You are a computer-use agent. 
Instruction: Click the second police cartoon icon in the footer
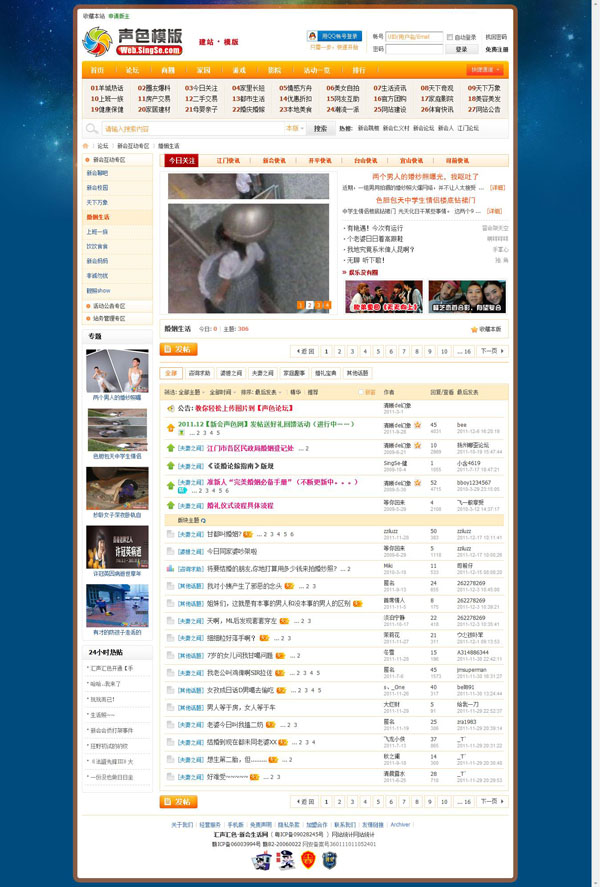(x=286, y=860)
